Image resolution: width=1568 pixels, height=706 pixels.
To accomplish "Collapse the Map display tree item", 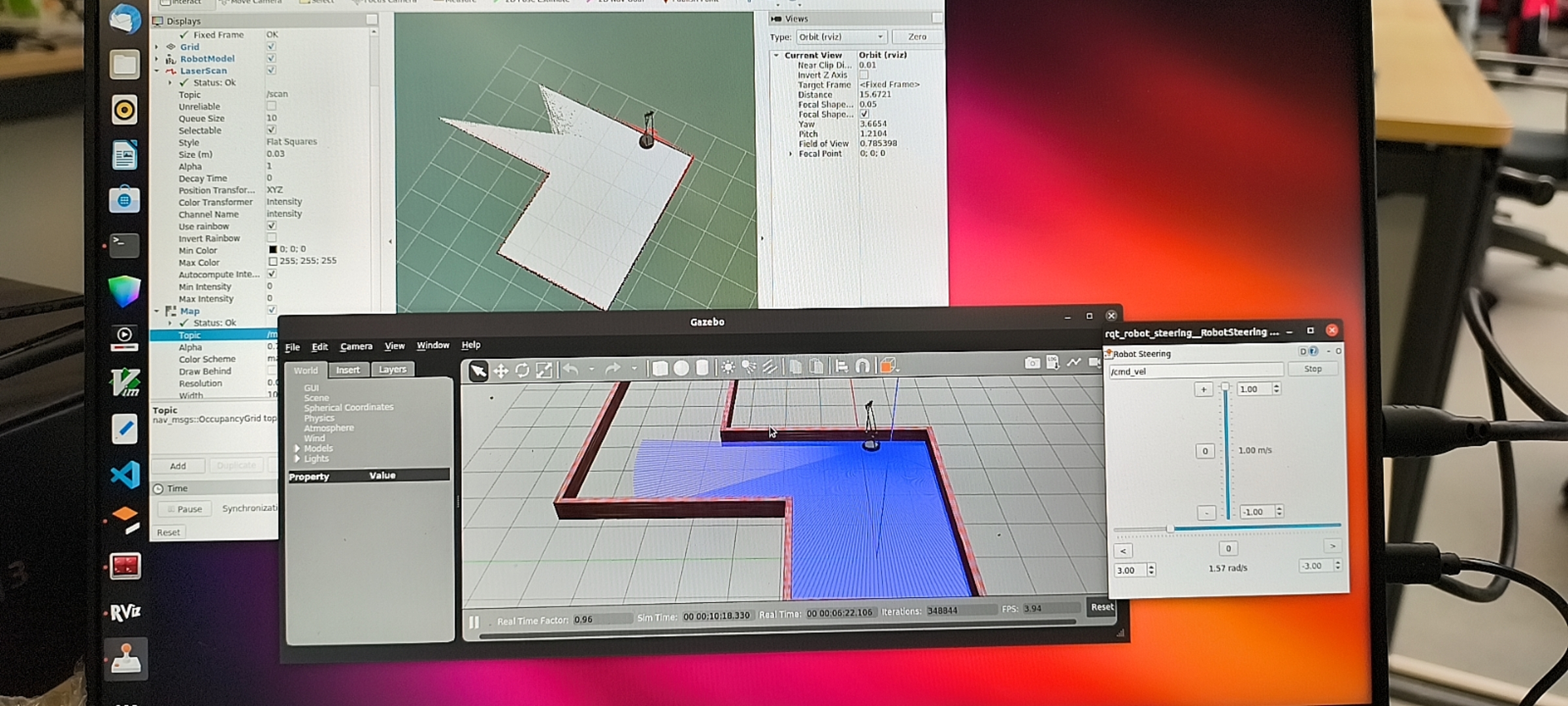I will tap(156, 311).
